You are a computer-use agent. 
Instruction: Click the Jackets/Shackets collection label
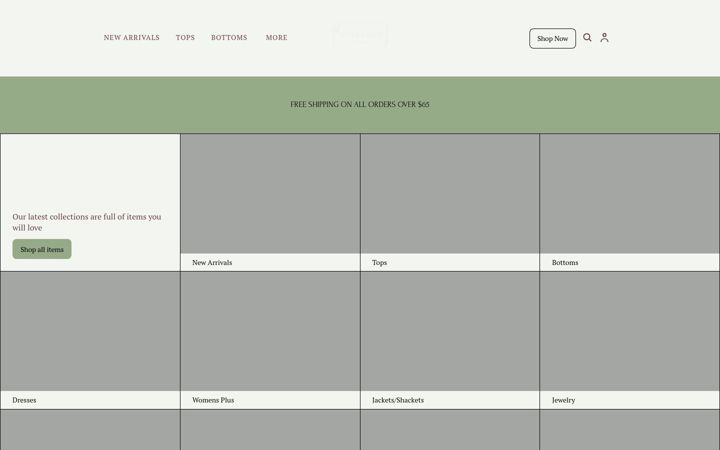click(x=398, y=400)
